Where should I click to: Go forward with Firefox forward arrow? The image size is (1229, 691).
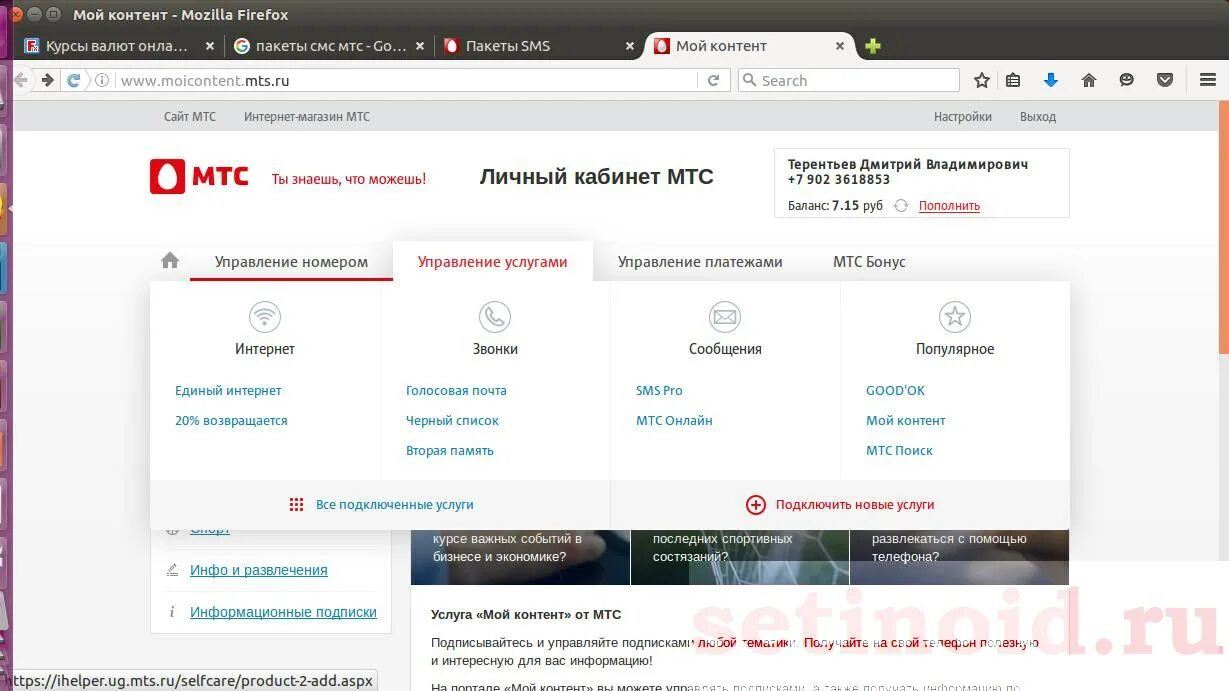click(x=47, y=80)
